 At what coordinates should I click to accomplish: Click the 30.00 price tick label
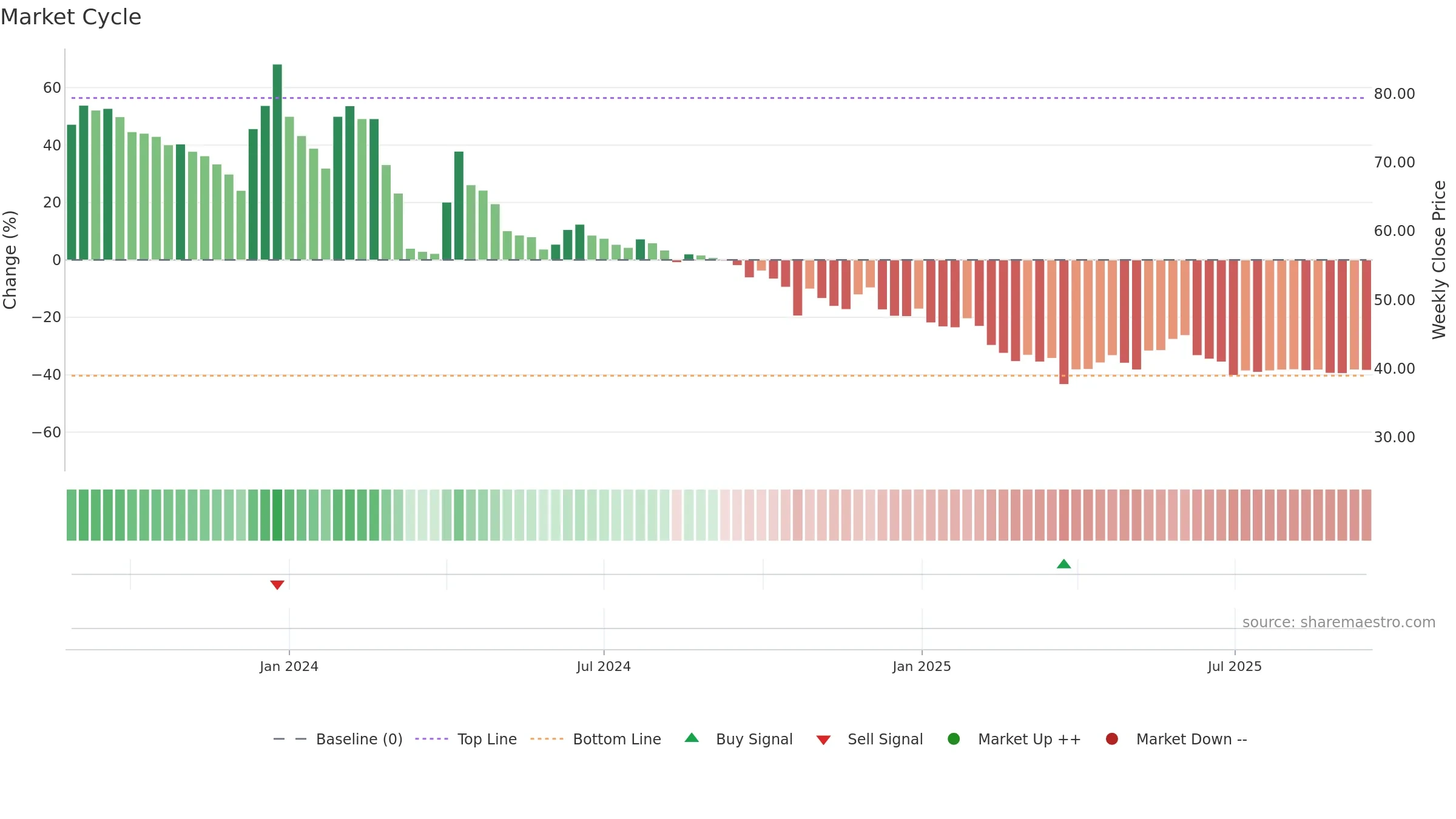pos(1394,437)
